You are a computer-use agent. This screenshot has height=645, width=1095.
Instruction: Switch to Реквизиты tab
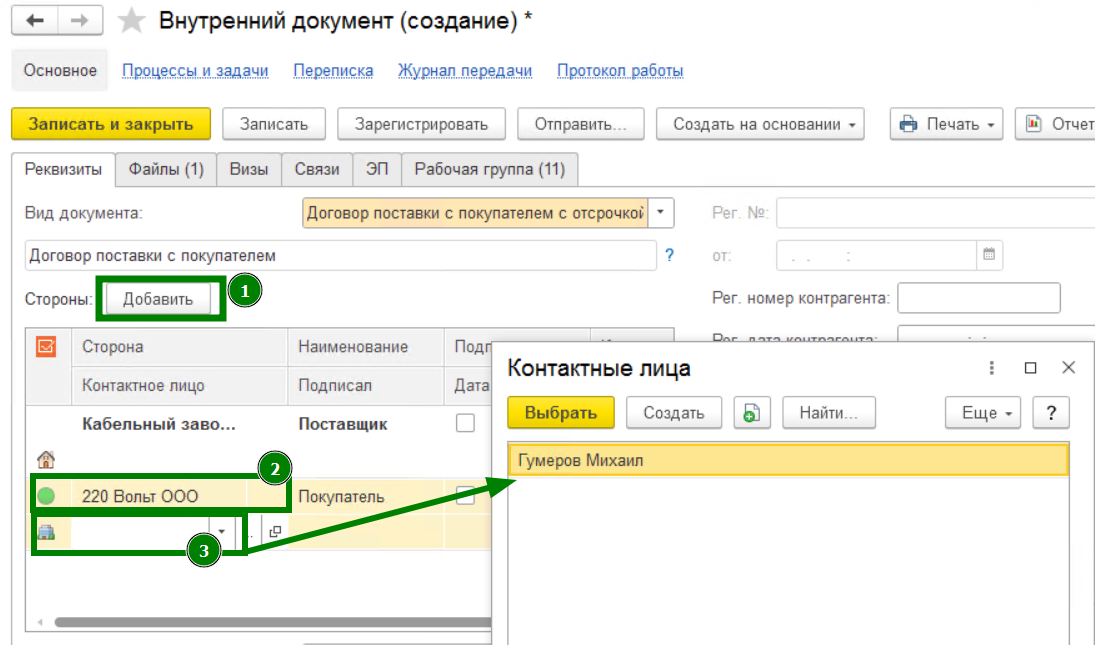coord(63,170)
